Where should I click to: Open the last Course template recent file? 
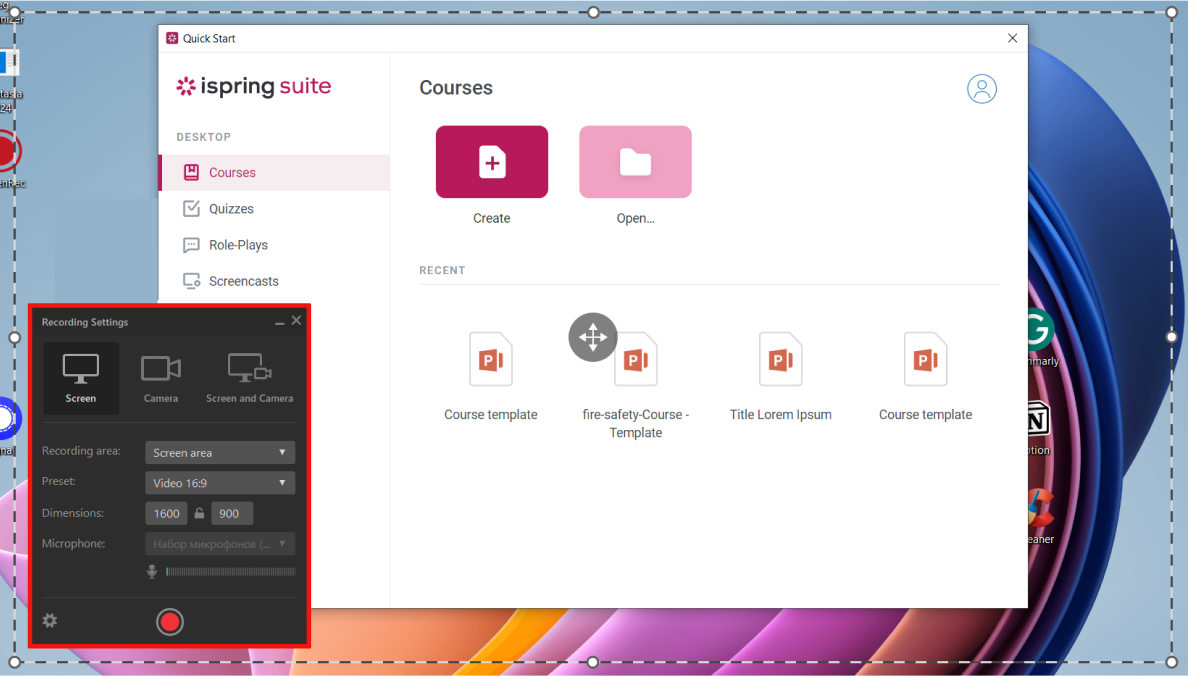pos(925,359)
